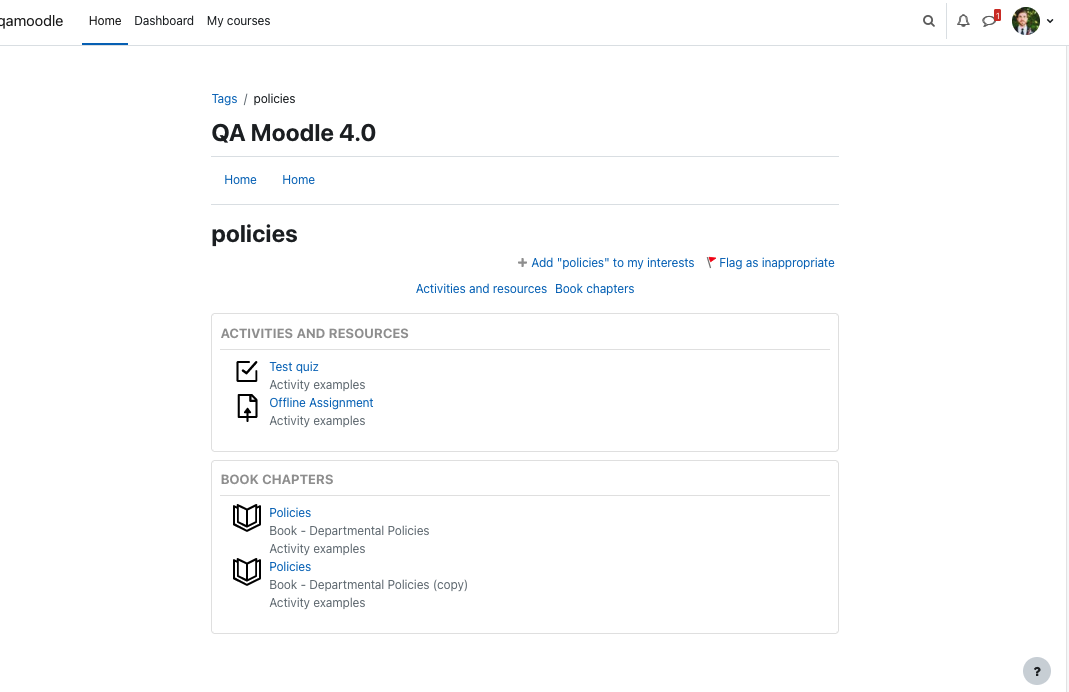The image size is (1069, 692).
Task: Click the second Policies book icon
Action: (247, 571)
